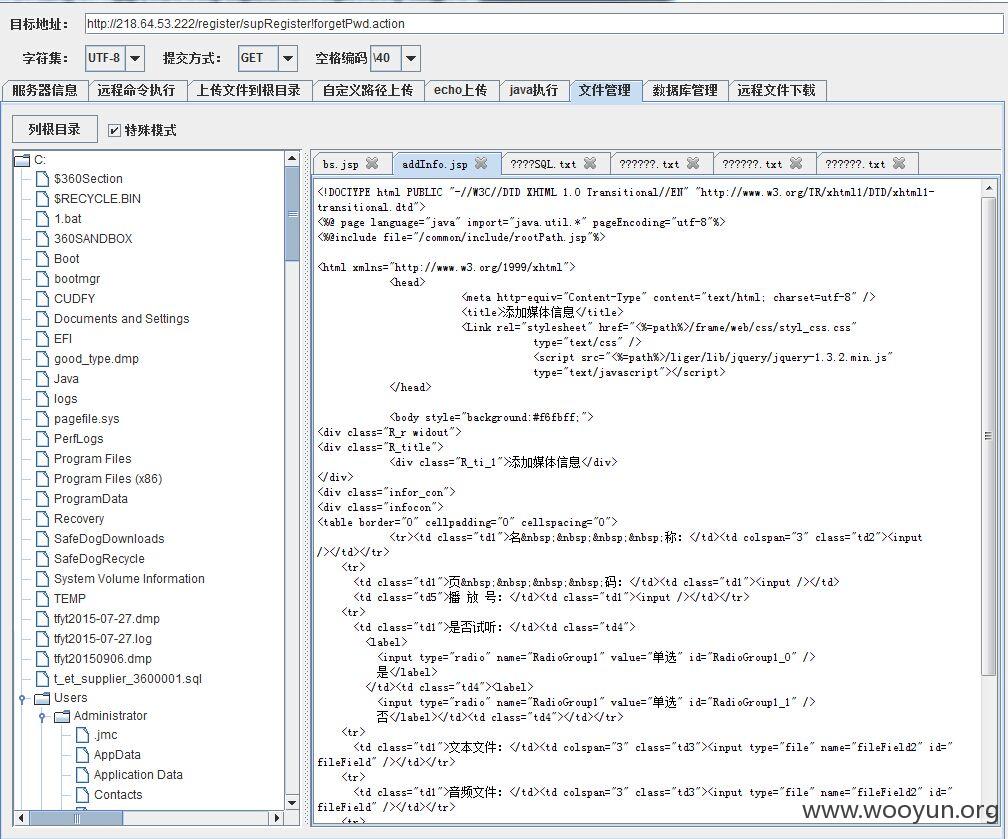Viewport: 1008px width, 839px height.
Task: Click the 列根目录 button
Action: pos(55,129)
